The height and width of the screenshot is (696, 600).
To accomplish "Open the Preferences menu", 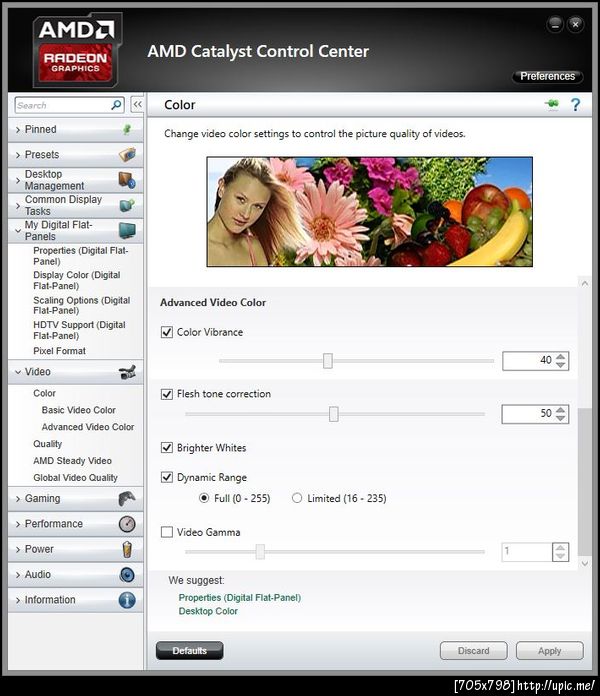I will point(547,76).
